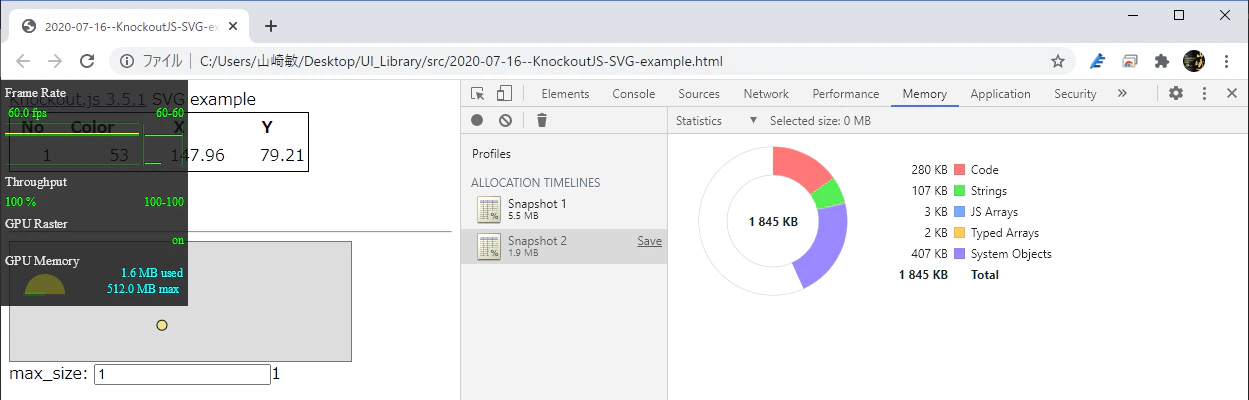
Task: Click the browser back arrow
Action: [23, 61]
